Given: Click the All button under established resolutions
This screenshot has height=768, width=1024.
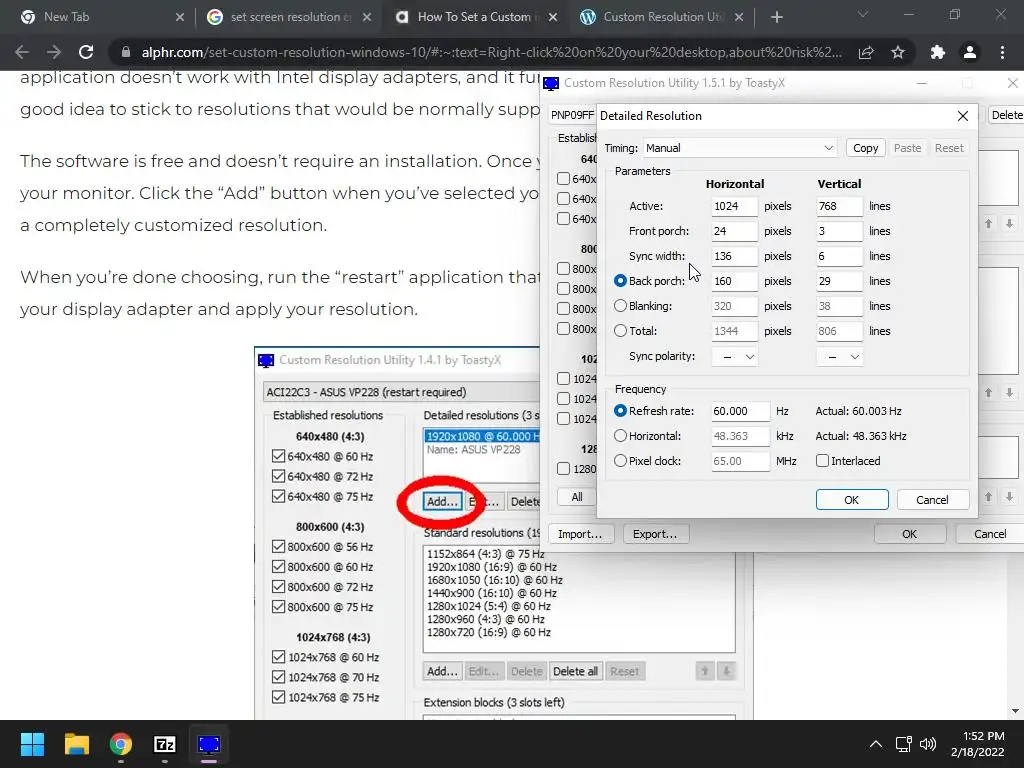Looking at the screenshot, I should coord(577,497).
